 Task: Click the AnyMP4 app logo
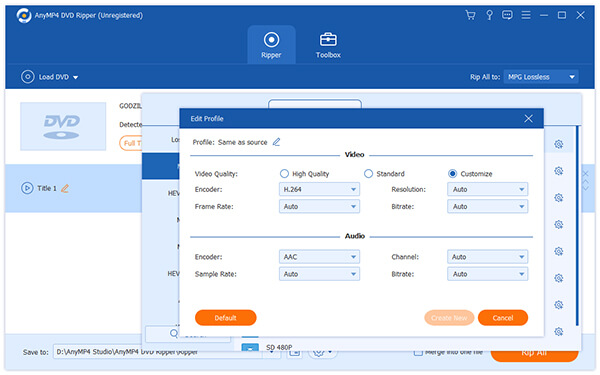pyautogui.click(x=24, y=16)
